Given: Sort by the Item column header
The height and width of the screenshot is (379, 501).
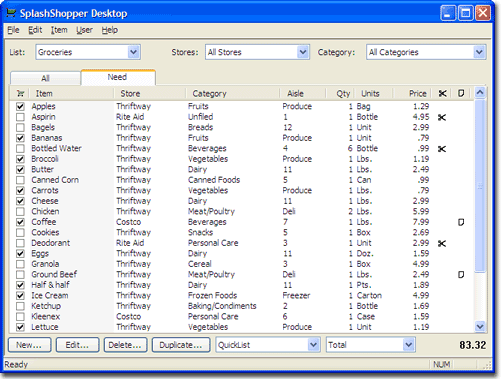Looking at the screenshot, I should tap(71, 94).
